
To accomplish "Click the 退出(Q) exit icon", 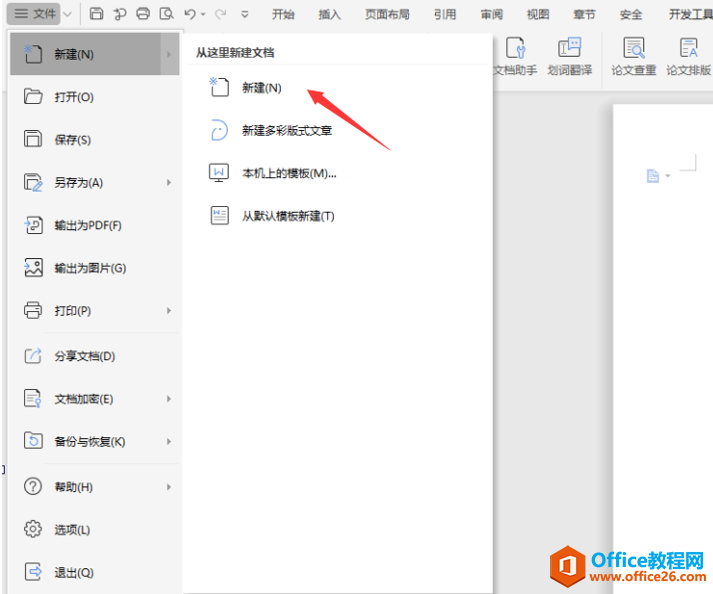I will pyautogui.click(x=33, y=571).
